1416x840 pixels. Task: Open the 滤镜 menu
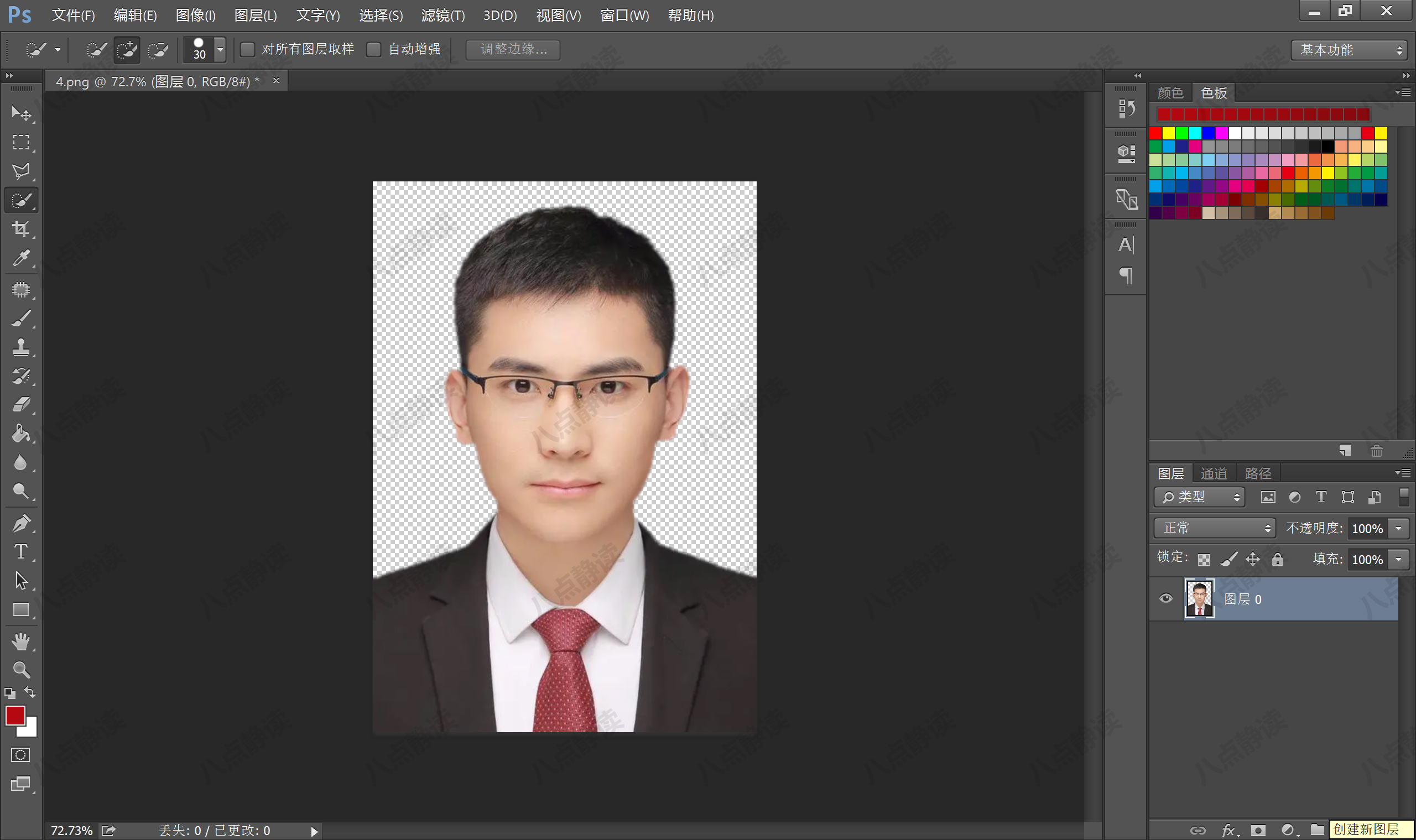click(442, 15)
